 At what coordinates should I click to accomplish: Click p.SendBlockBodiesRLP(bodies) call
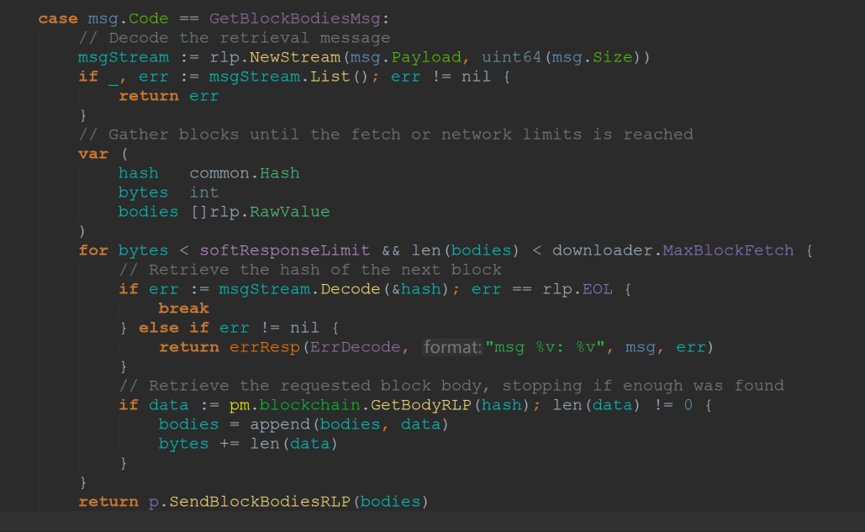coord(289,502)
